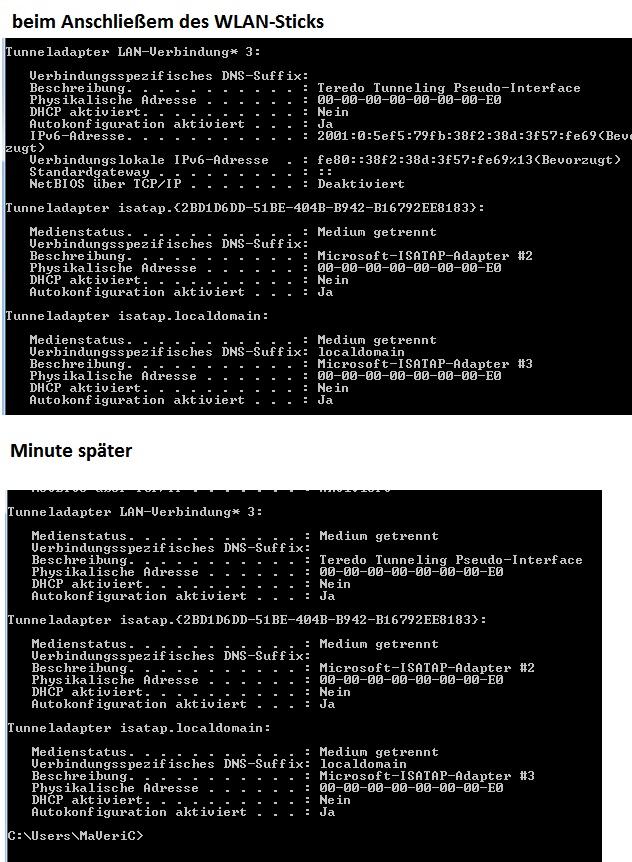Click 'Microsoft-ISATAP-Adapter #2' in the bottom console
This screenshot has width=632, height=862.
click(x=427, y=668)
